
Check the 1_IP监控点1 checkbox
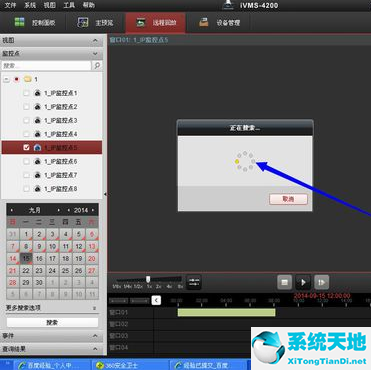click(x=26, y=93)
